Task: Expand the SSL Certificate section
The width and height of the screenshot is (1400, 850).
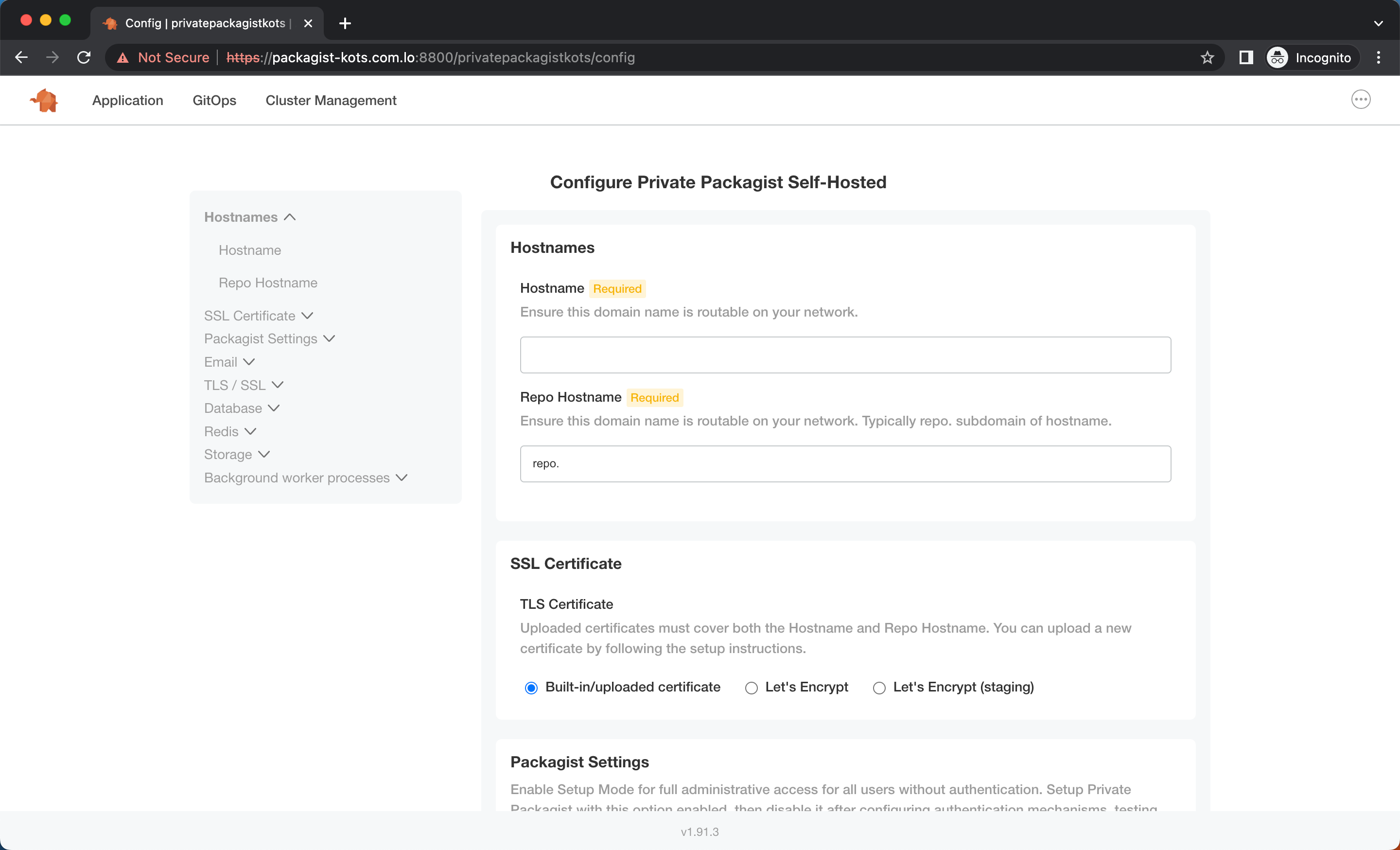Action: tap(258, 315)
